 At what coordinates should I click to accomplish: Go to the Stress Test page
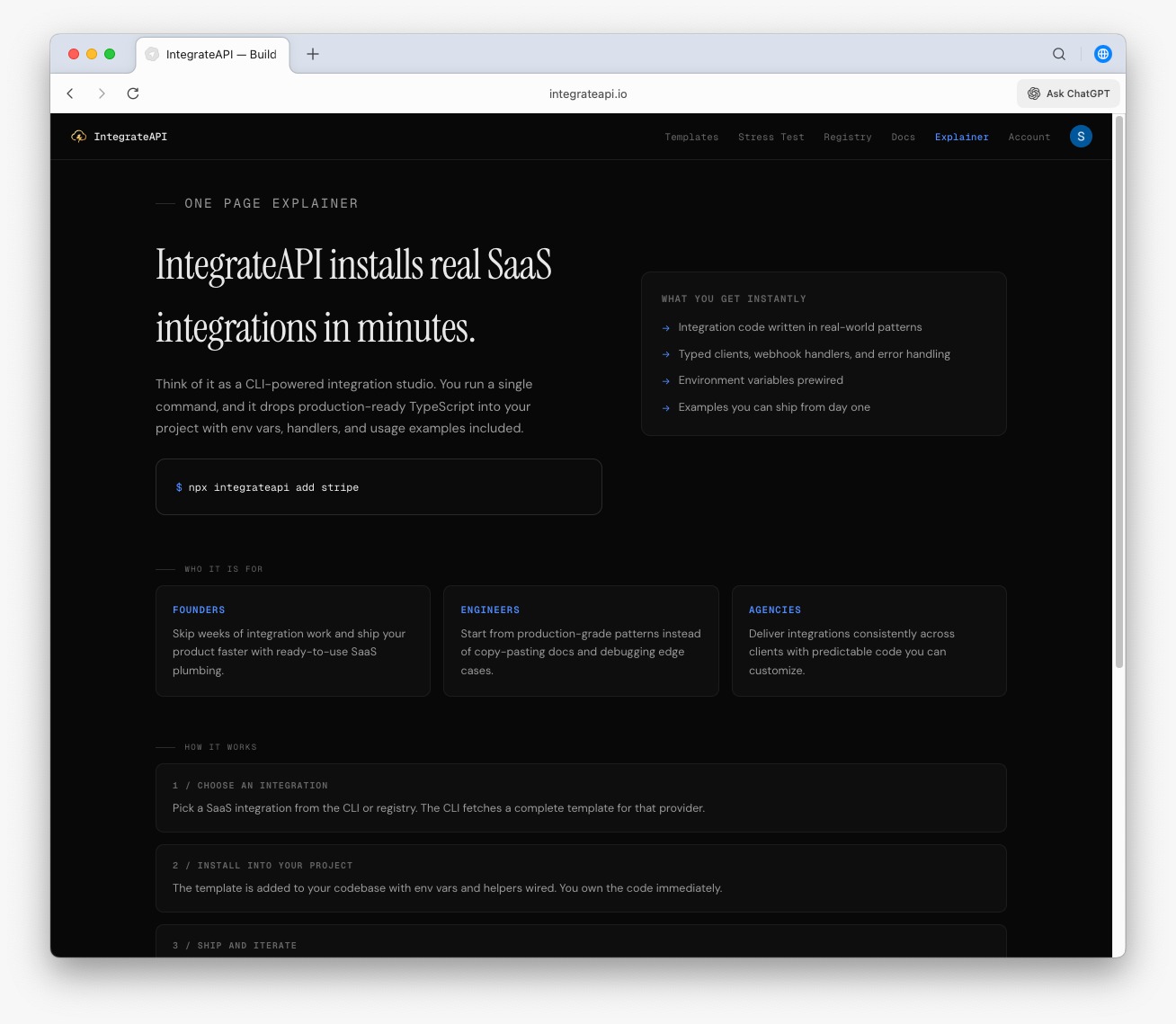(x=771, y=138)
